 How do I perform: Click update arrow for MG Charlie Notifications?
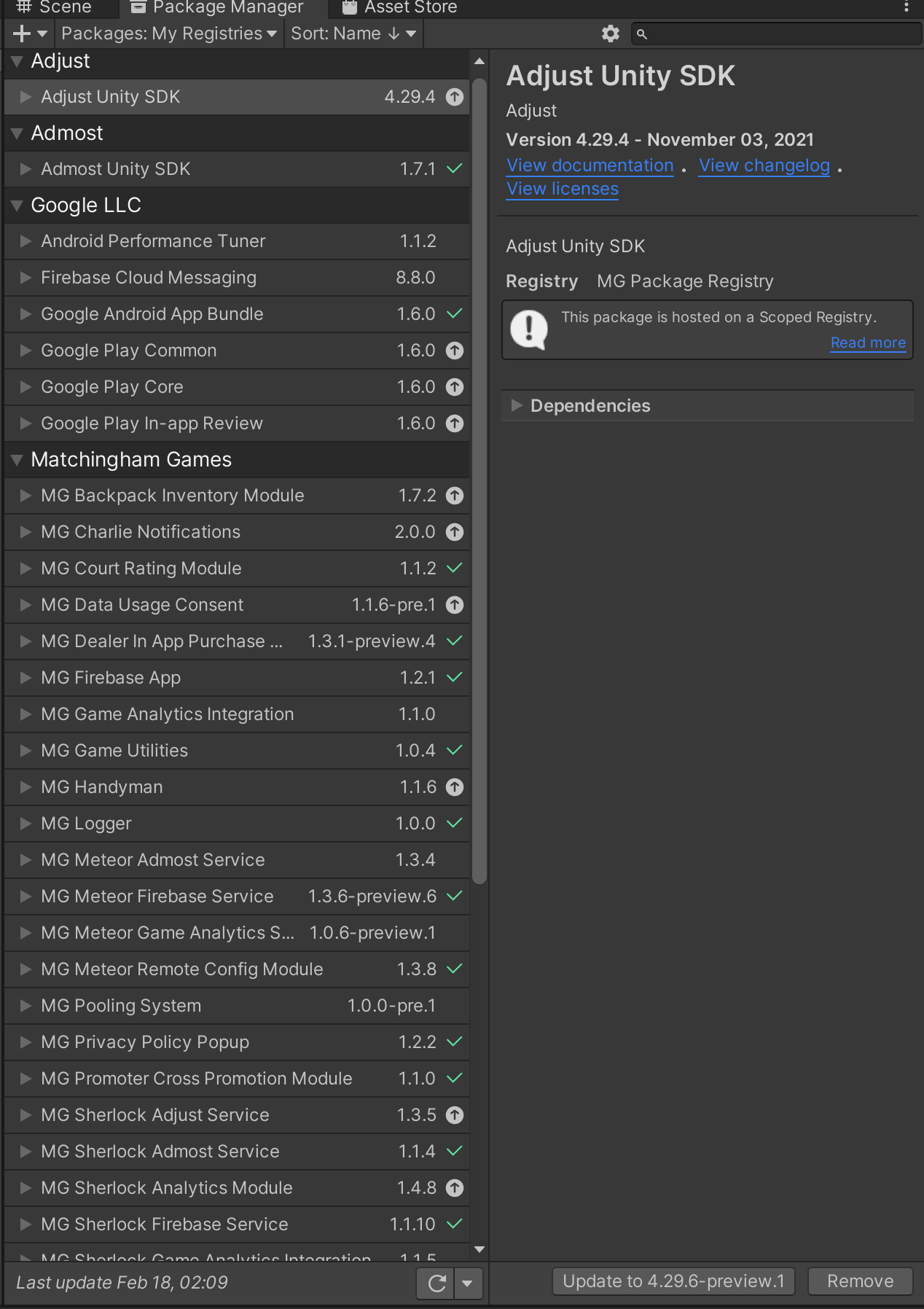tap(455, 532)
